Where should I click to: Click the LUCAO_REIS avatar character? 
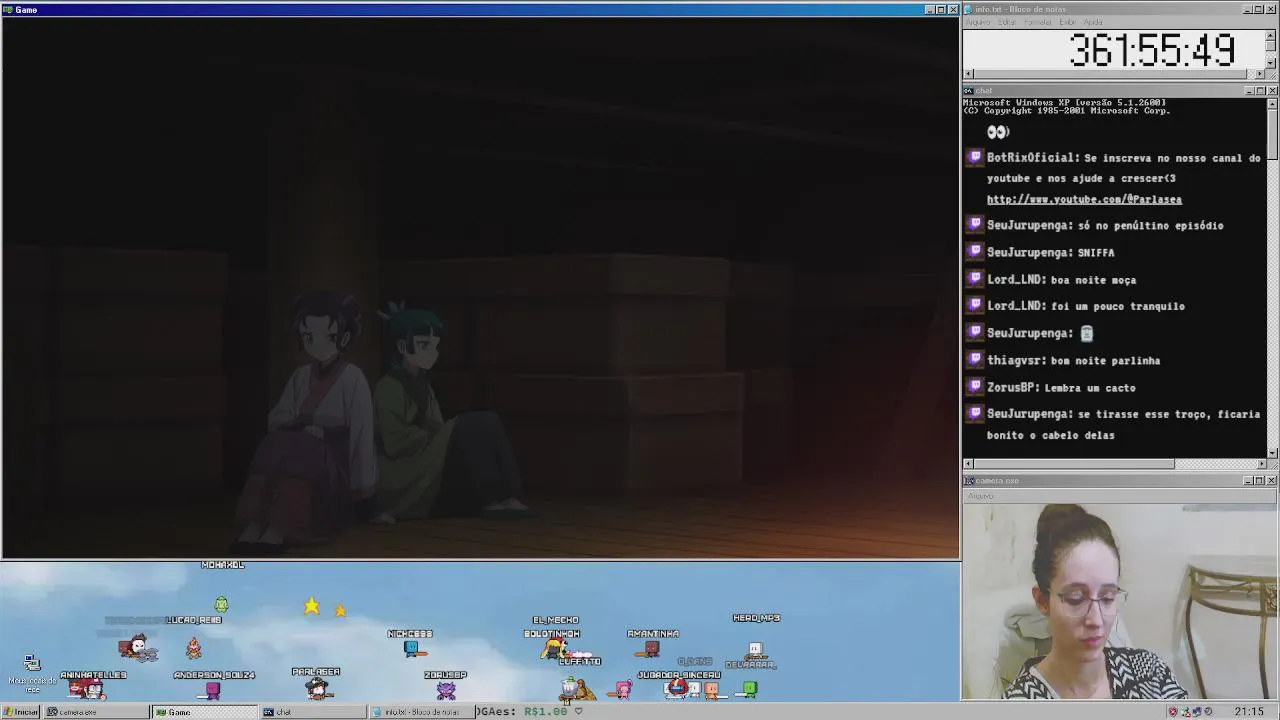[x=193, y=649]
